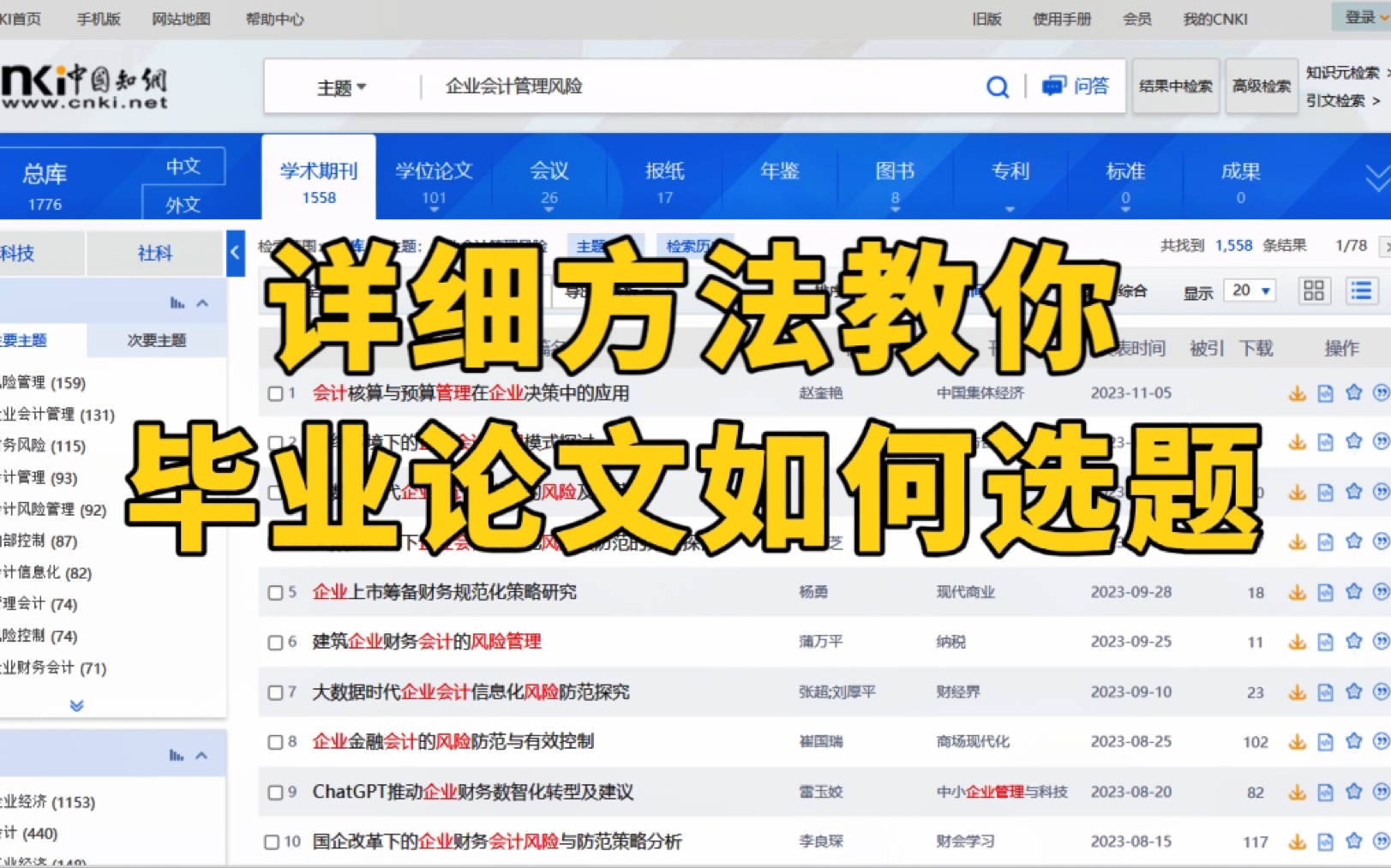Open the 显示 20 per-page dropdown
Screen dimensions: 1391x868
pos(1250,290)
